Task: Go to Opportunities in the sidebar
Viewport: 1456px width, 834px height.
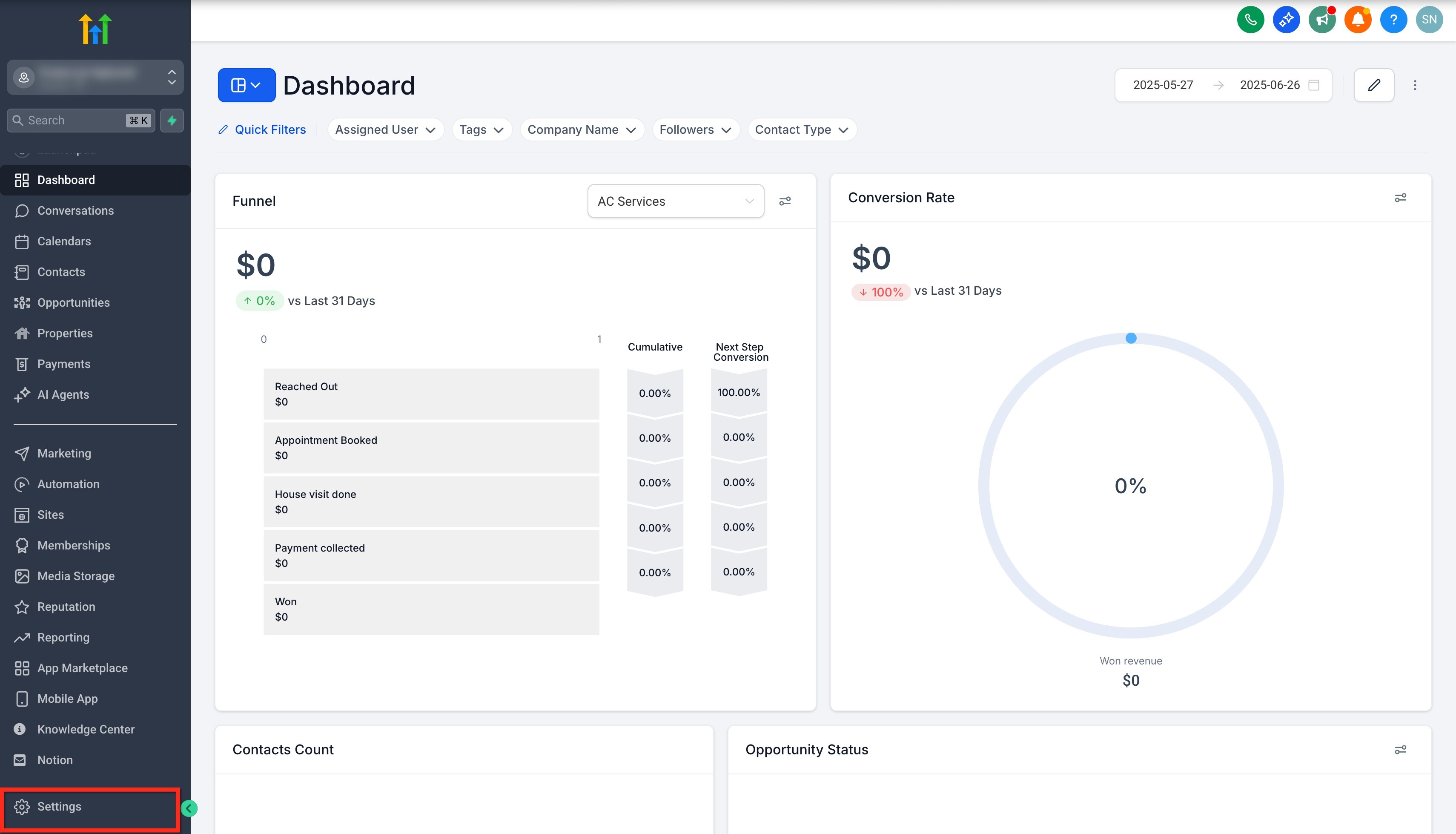Action: [73, 302]
